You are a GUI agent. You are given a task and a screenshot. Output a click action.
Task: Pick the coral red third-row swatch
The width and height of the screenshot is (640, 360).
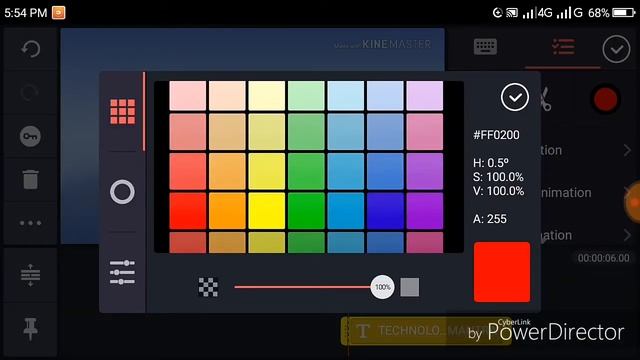(188, 171)
